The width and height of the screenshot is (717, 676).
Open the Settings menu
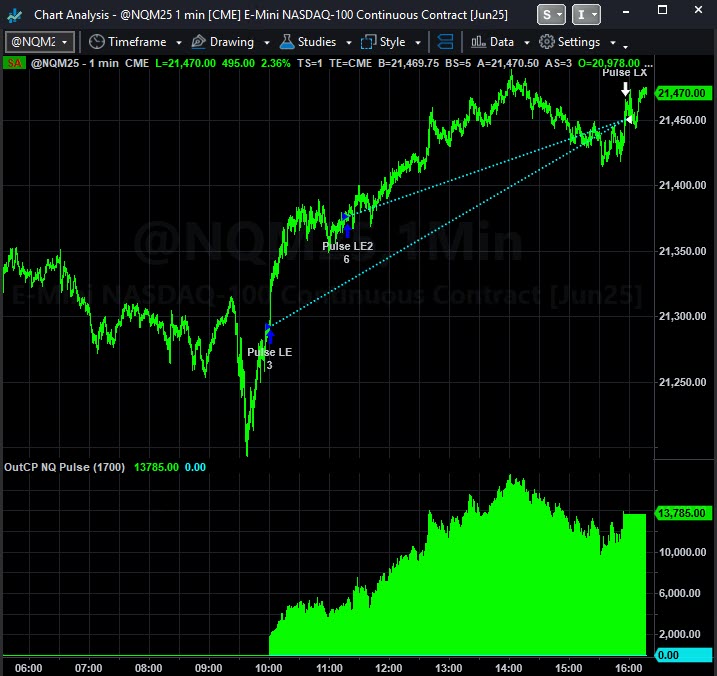click(579, 42)
